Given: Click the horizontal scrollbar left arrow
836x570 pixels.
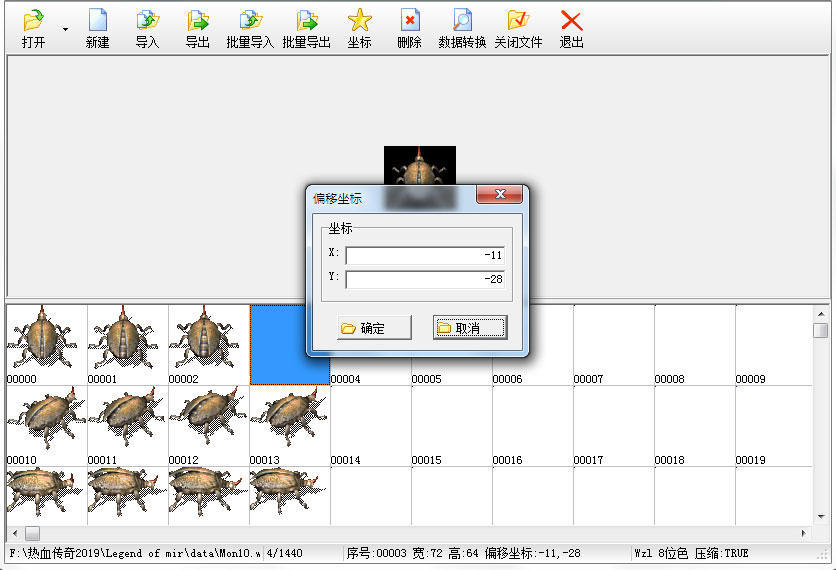Looking at the screenshot, I should (14, 534).
